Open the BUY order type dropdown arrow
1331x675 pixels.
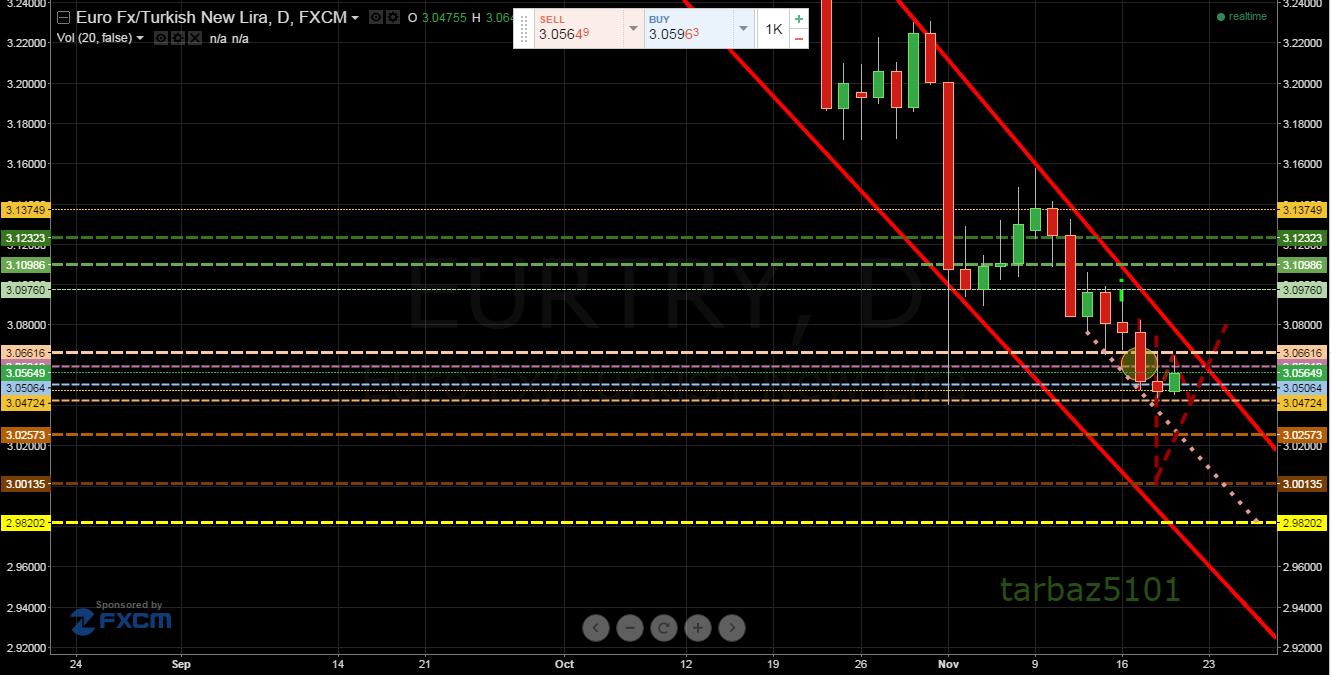pos(742,29)
